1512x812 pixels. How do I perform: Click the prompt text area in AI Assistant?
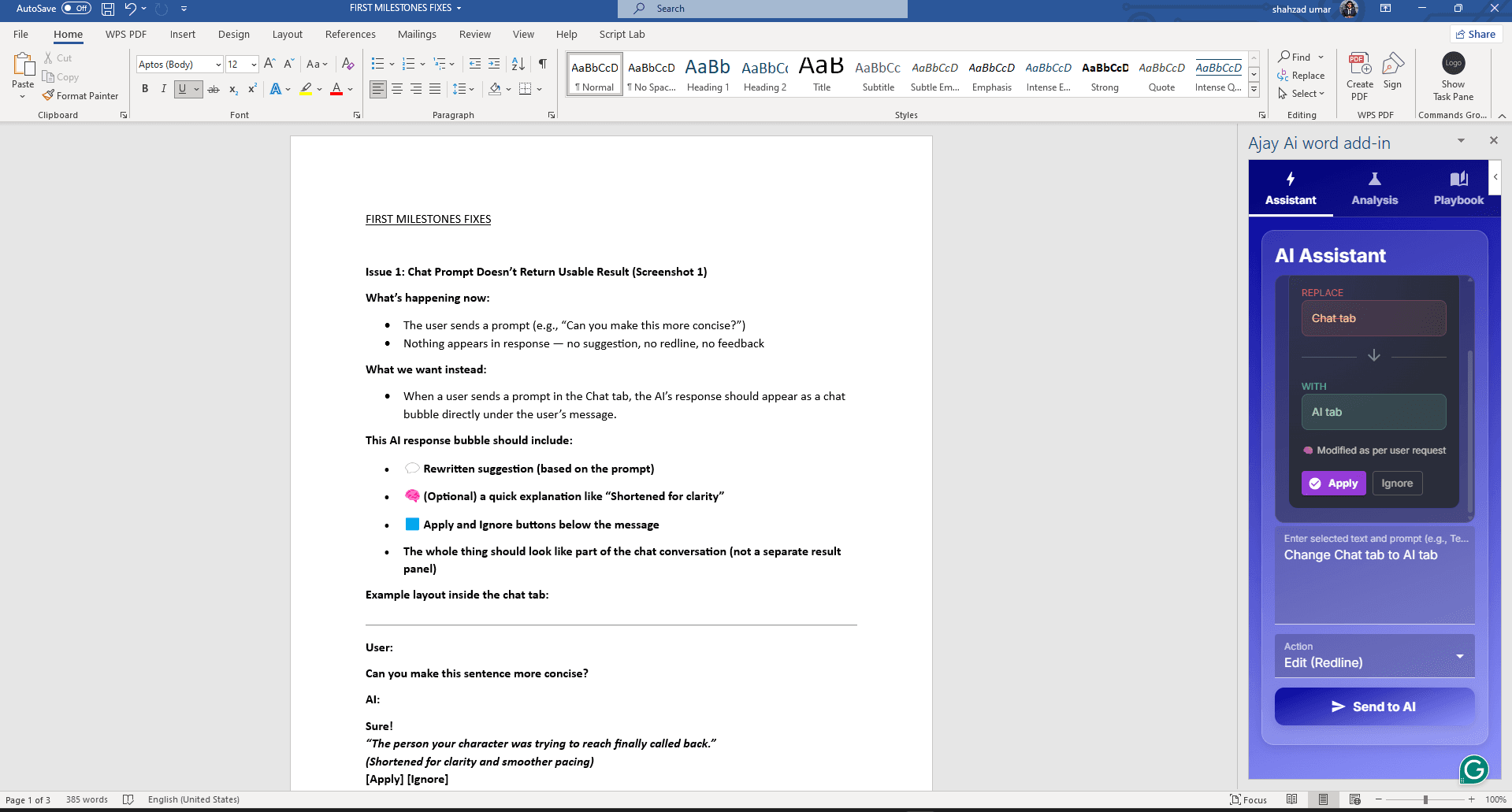point(1375,575)
